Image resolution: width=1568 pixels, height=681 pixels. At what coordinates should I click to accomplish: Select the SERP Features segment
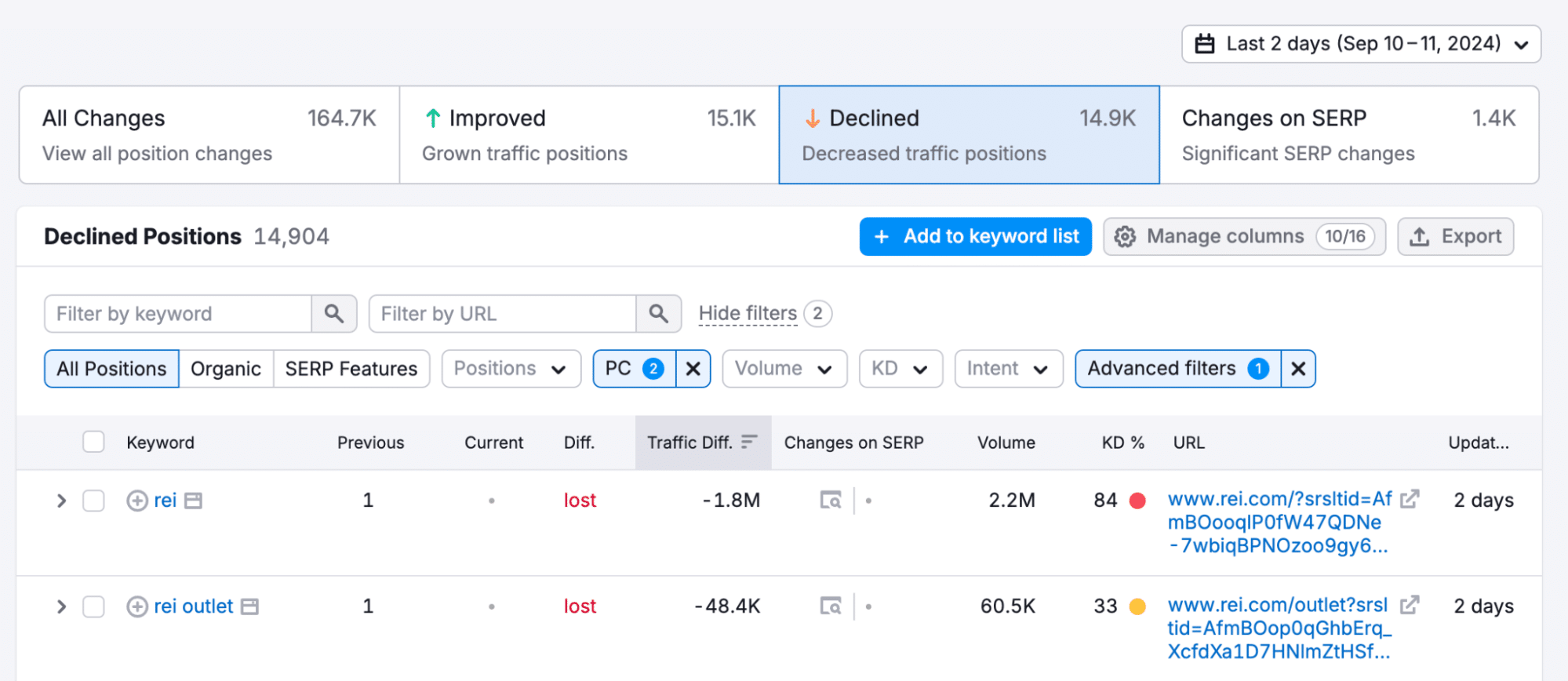[351, 369]
